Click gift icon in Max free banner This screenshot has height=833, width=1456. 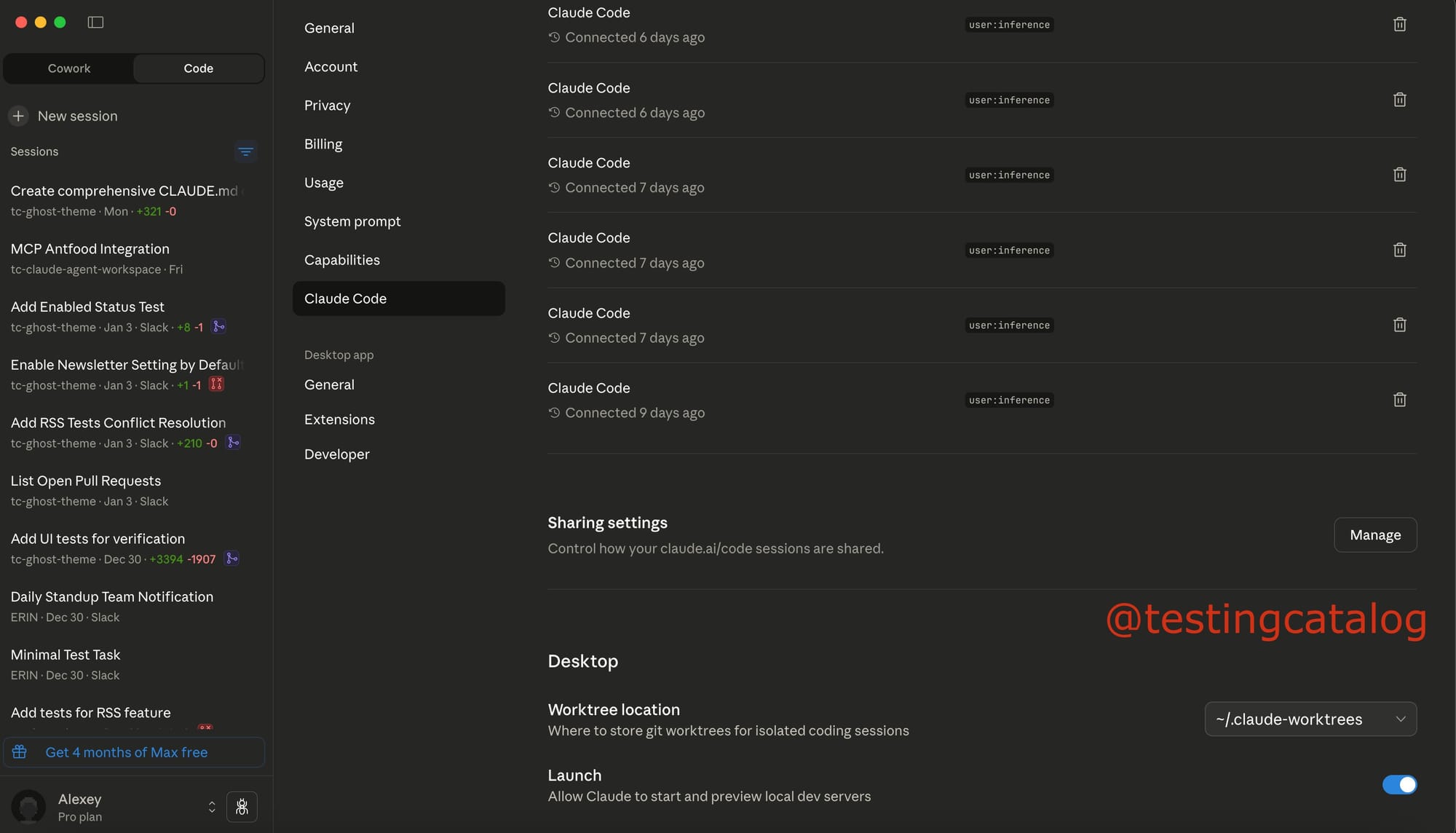click(20, 751)
